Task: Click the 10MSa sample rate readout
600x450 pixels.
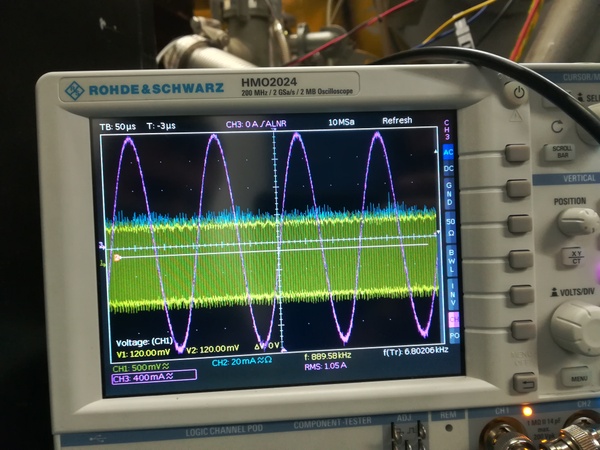Action: [x=341, y=122]
